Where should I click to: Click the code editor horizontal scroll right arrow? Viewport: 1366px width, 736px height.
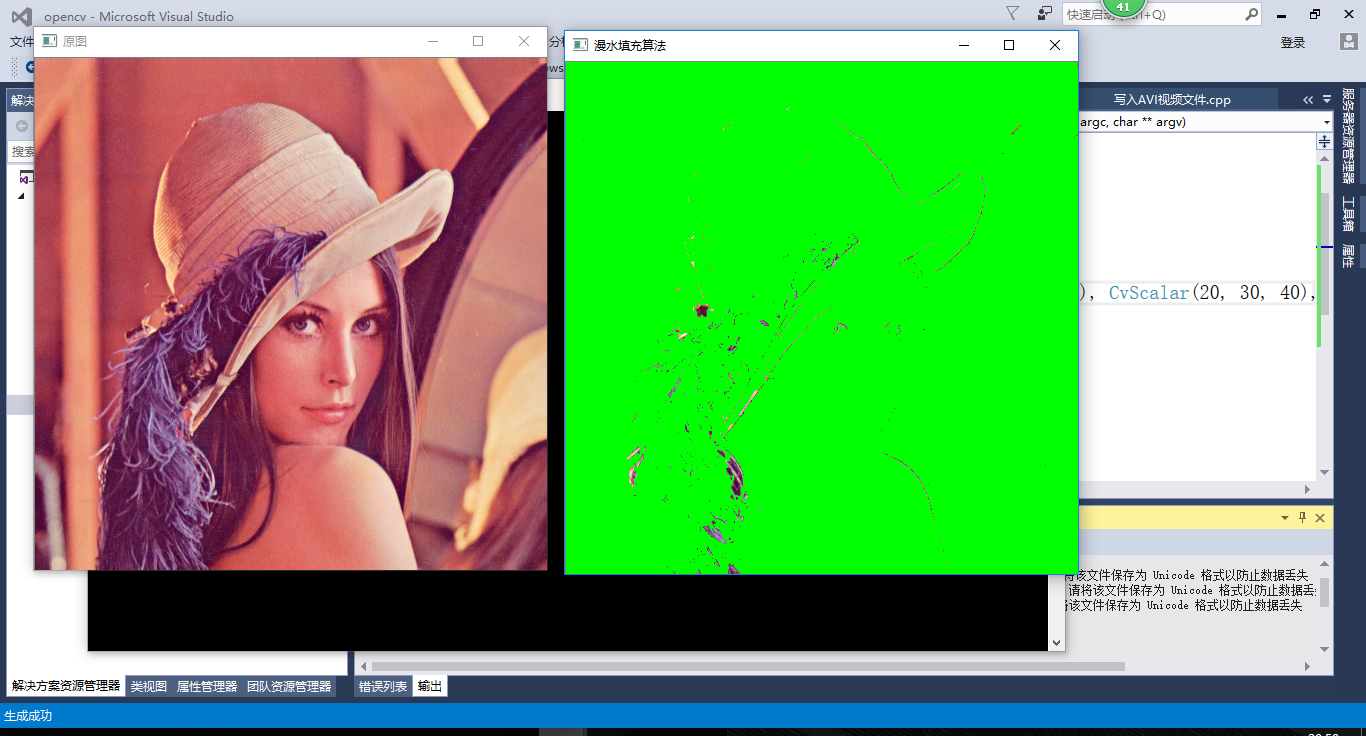1305,489
